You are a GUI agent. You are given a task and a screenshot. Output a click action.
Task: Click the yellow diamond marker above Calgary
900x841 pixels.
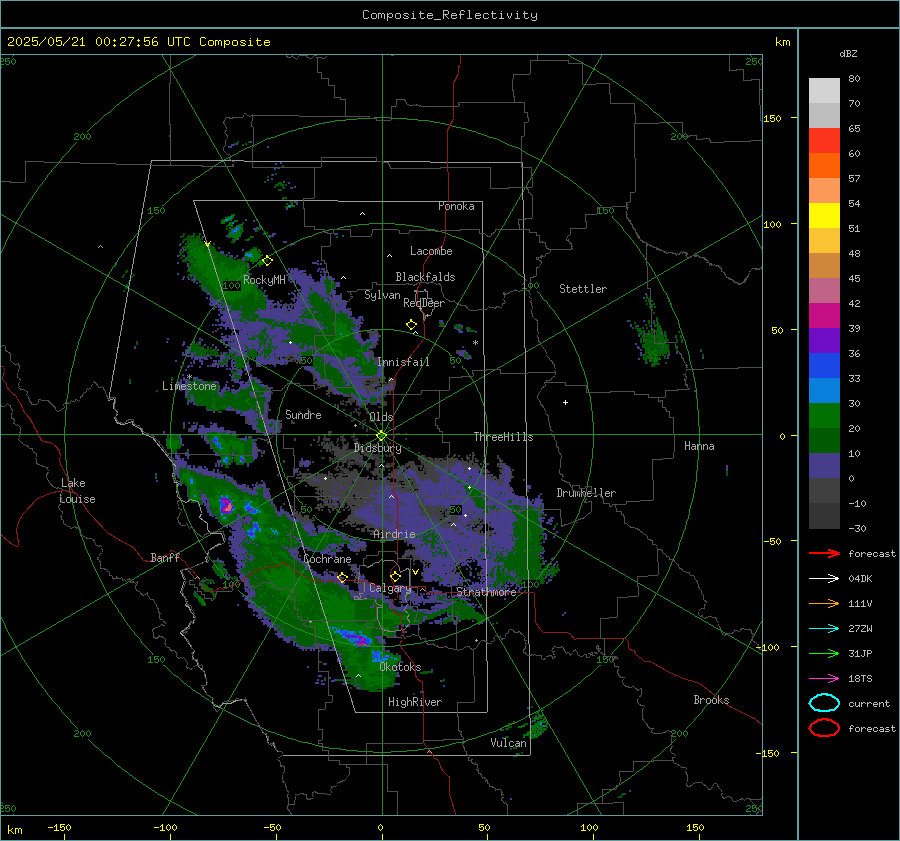click(395, 576)
